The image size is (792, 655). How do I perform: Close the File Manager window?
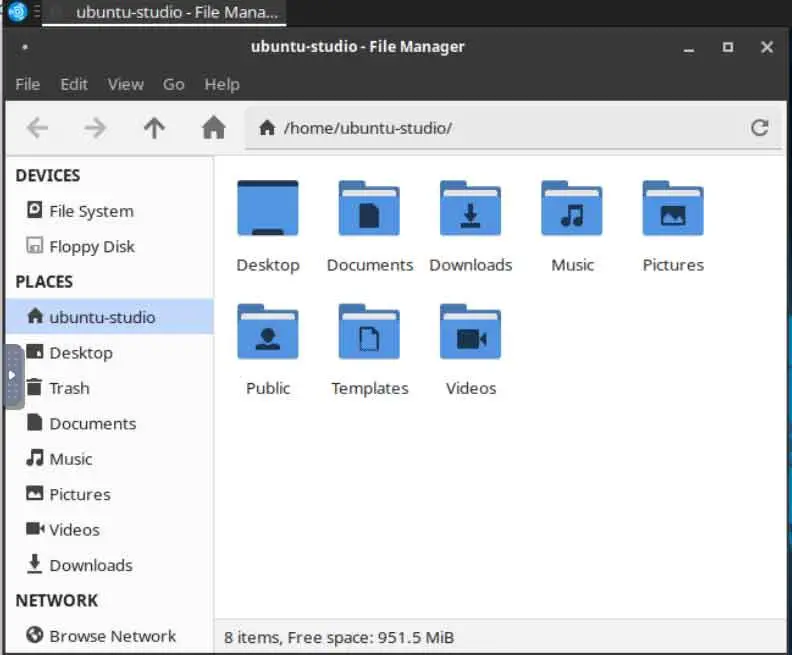[x=767, y=47]
